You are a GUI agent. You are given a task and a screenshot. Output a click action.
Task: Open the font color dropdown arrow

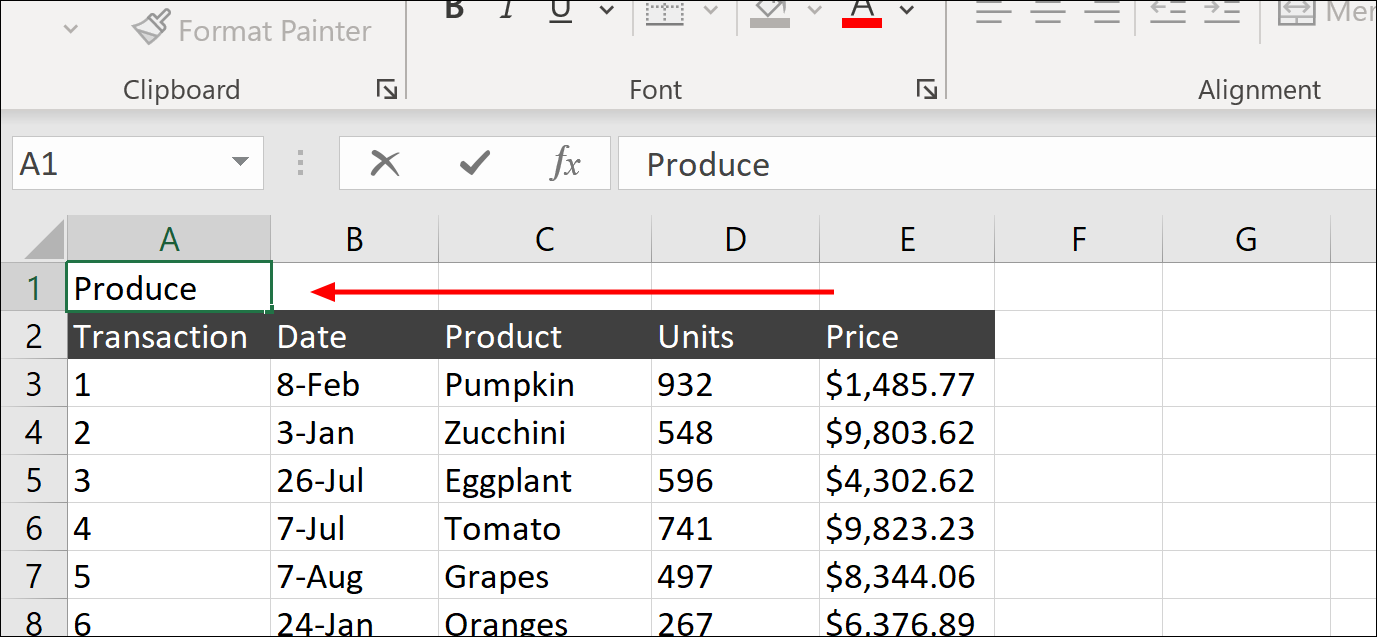click(907, 11)
